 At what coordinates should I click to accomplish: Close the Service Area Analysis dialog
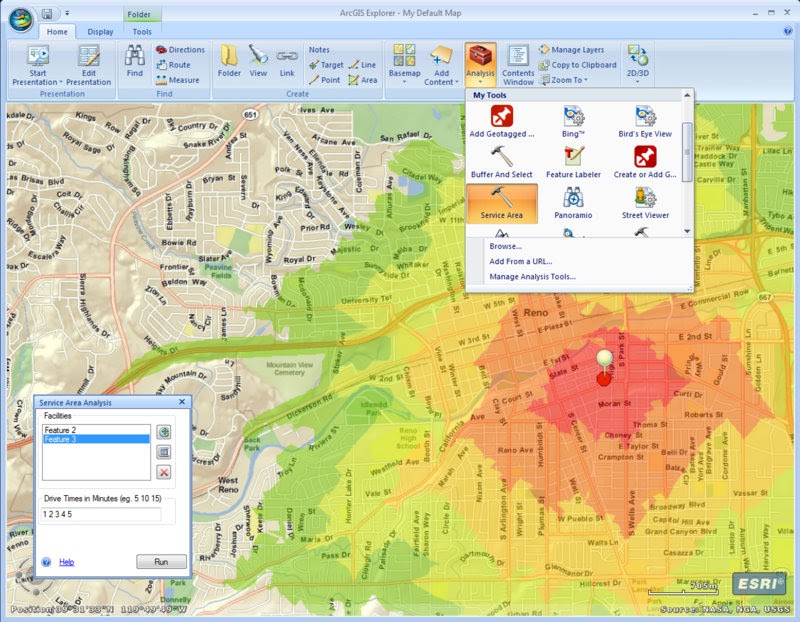click(182, 402)
